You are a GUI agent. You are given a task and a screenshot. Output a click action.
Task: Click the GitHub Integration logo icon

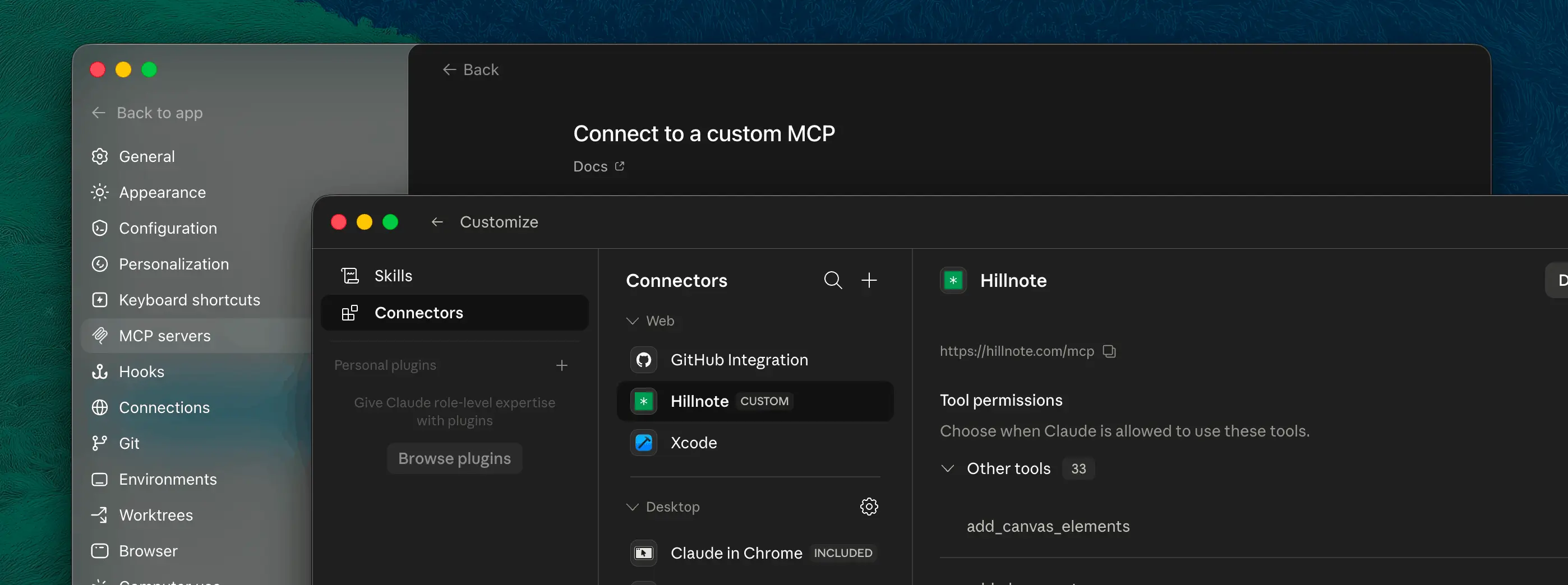(643, 360)
